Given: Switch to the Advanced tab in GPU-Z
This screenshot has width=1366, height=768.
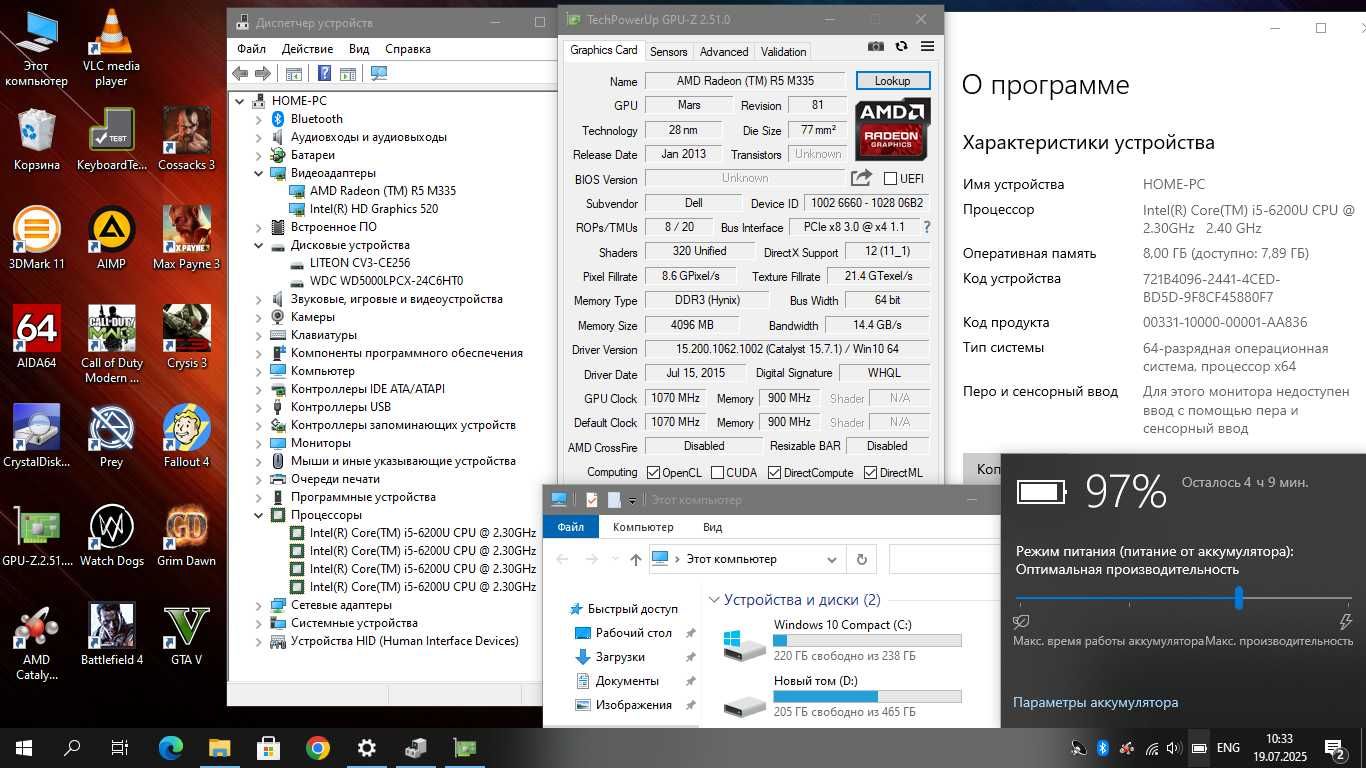Looking at the screenshot, I should 724,52.
